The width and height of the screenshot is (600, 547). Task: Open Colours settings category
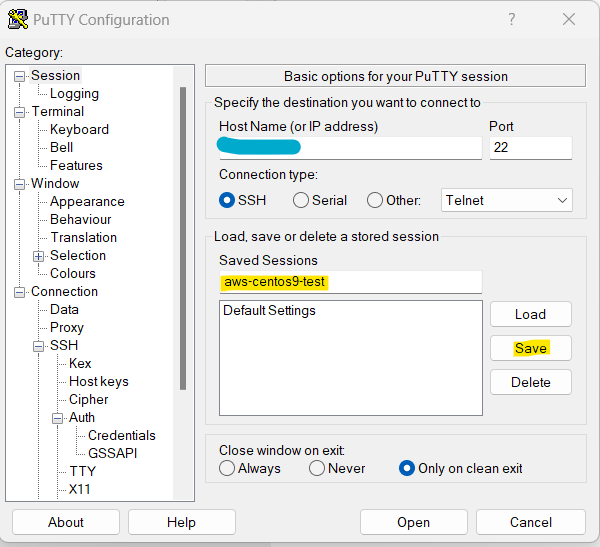pos(73,273)
